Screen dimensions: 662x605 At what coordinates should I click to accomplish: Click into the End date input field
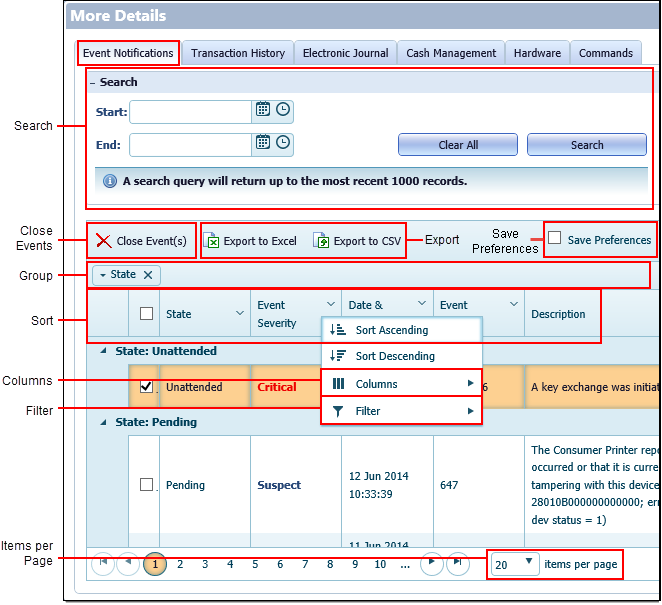[x=190, y=145]
